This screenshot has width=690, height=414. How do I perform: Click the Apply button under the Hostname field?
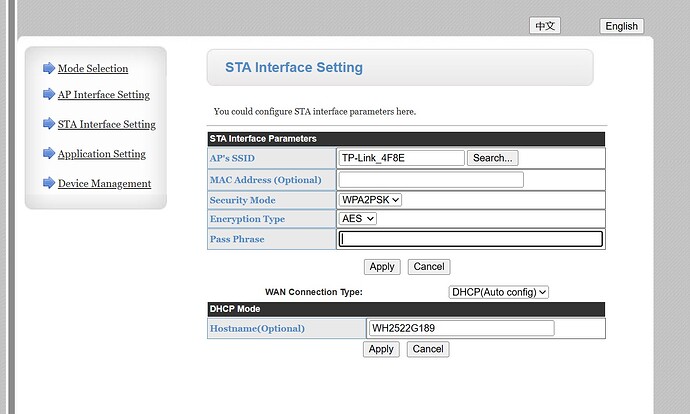pyautogui.click(x=381, y=349)
